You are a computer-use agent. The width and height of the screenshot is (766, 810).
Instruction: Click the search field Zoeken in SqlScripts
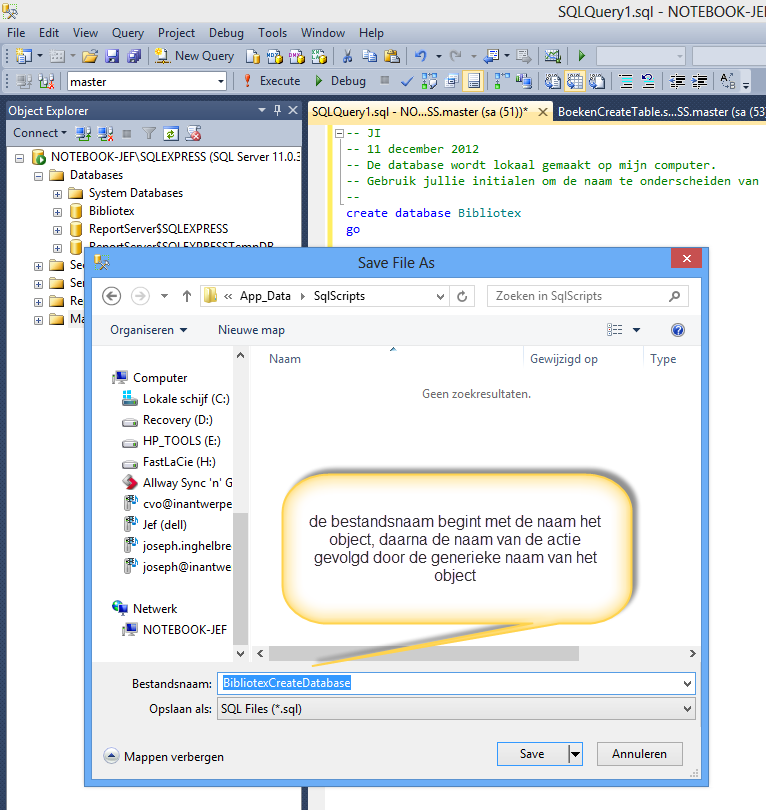pos(587,296)
